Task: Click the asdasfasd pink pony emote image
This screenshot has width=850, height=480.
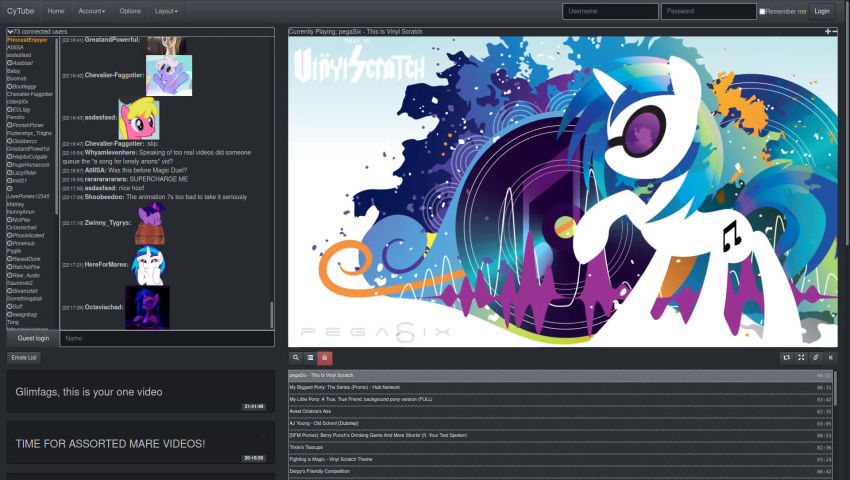Action: coord(139,119)
